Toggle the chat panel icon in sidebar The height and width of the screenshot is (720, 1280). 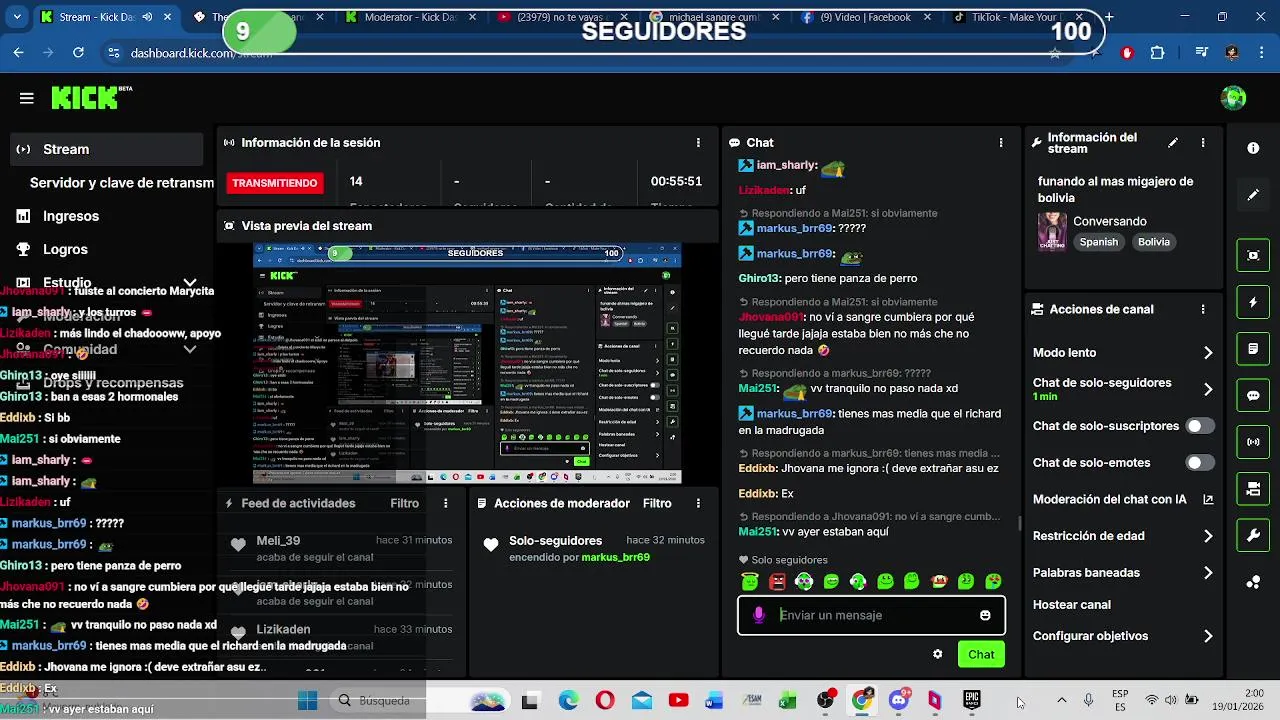1253,395
